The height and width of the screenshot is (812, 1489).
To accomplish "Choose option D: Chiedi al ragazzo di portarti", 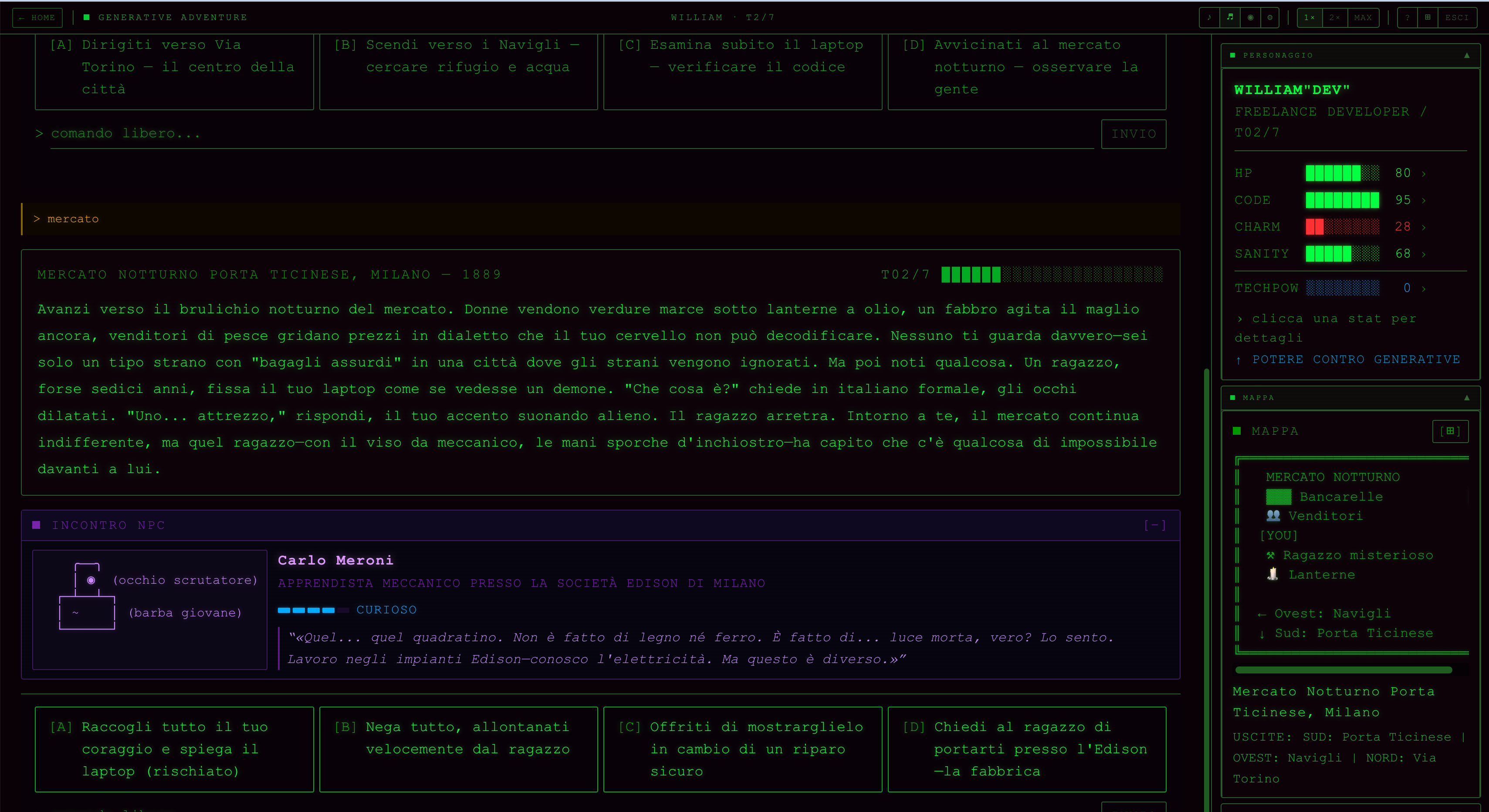I will click(1027, 749).
